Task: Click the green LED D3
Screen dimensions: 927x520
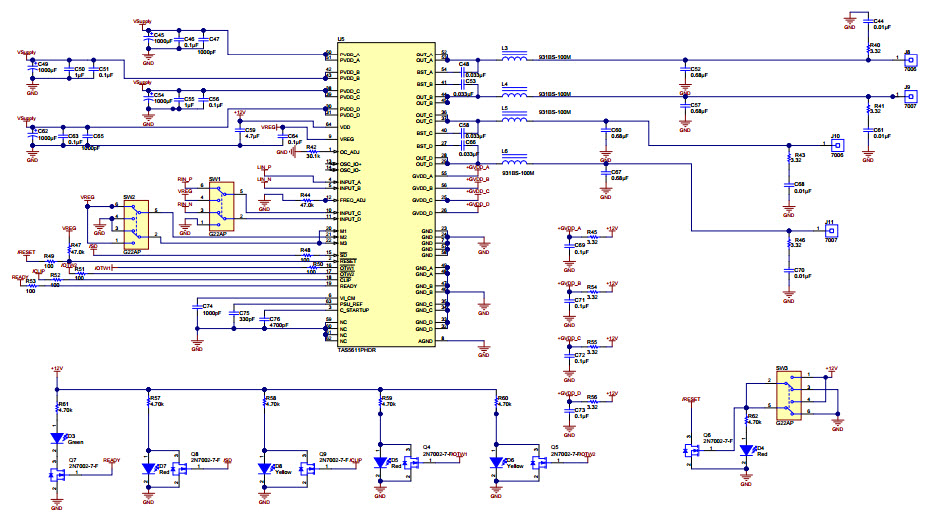Action: point(57,438)
